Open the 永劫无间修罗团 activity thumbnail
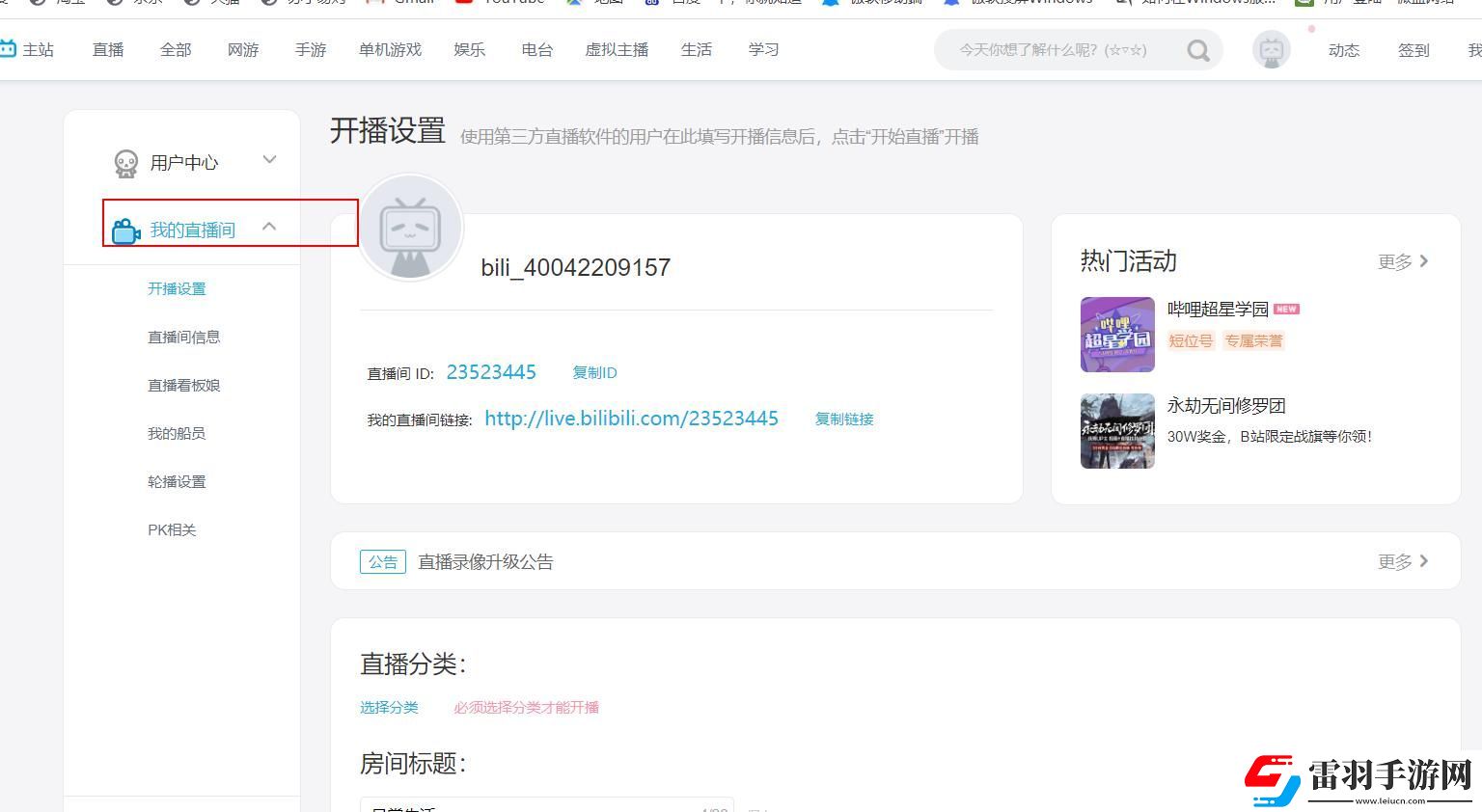Viewport: 1482px width, 812px height. tap(1117, 431)
